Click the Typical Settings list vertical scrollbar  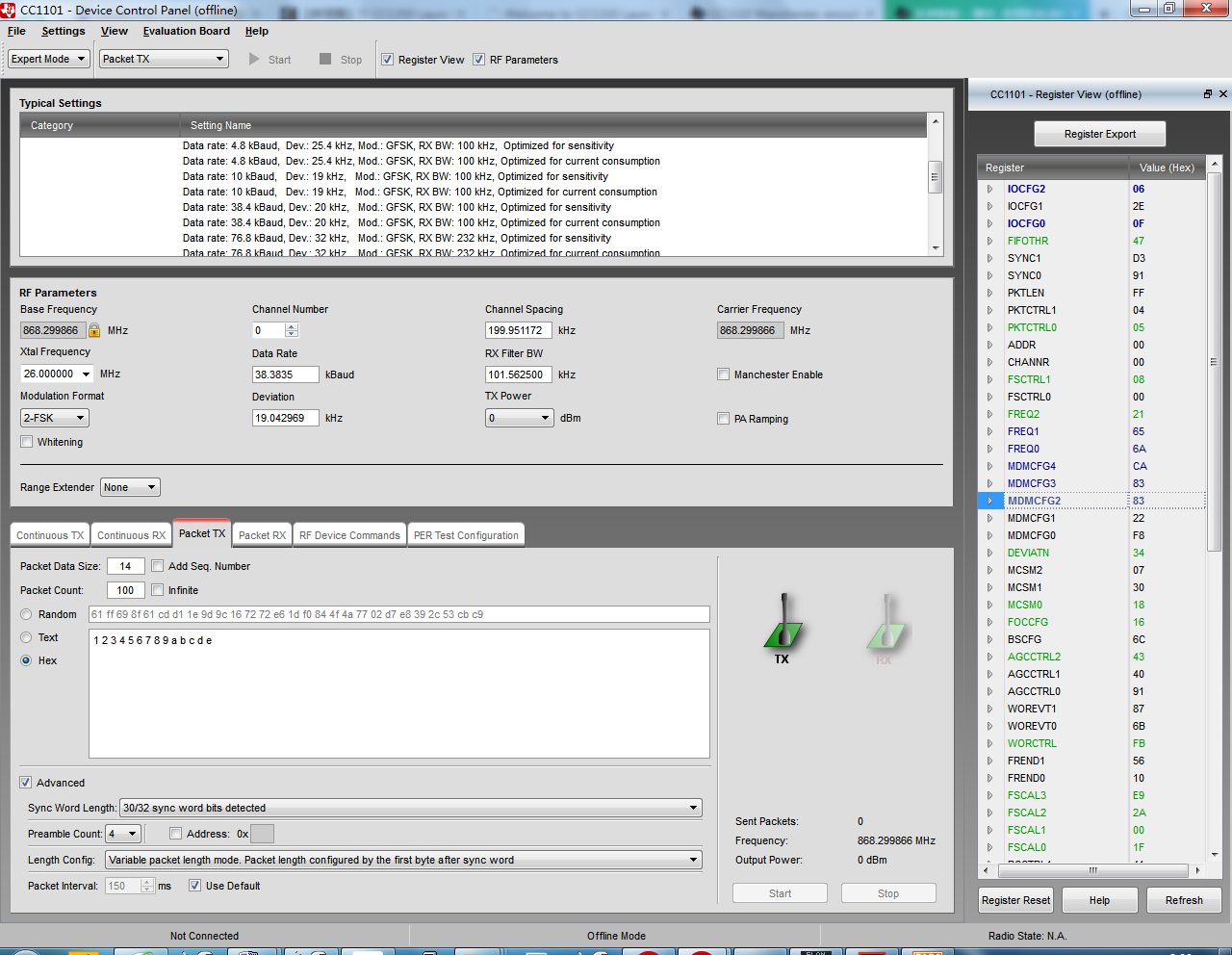[935, 185]
